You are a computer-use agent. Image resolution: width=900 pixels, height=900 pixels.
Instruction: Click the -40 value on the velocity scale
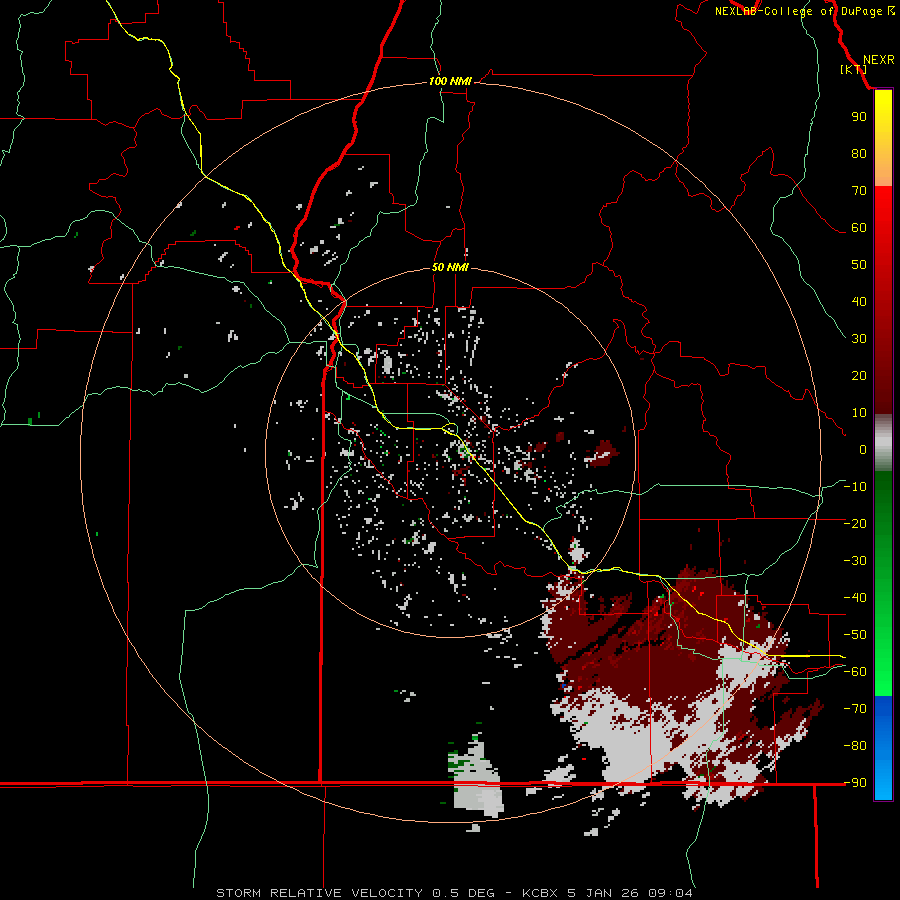click(855, 598)
